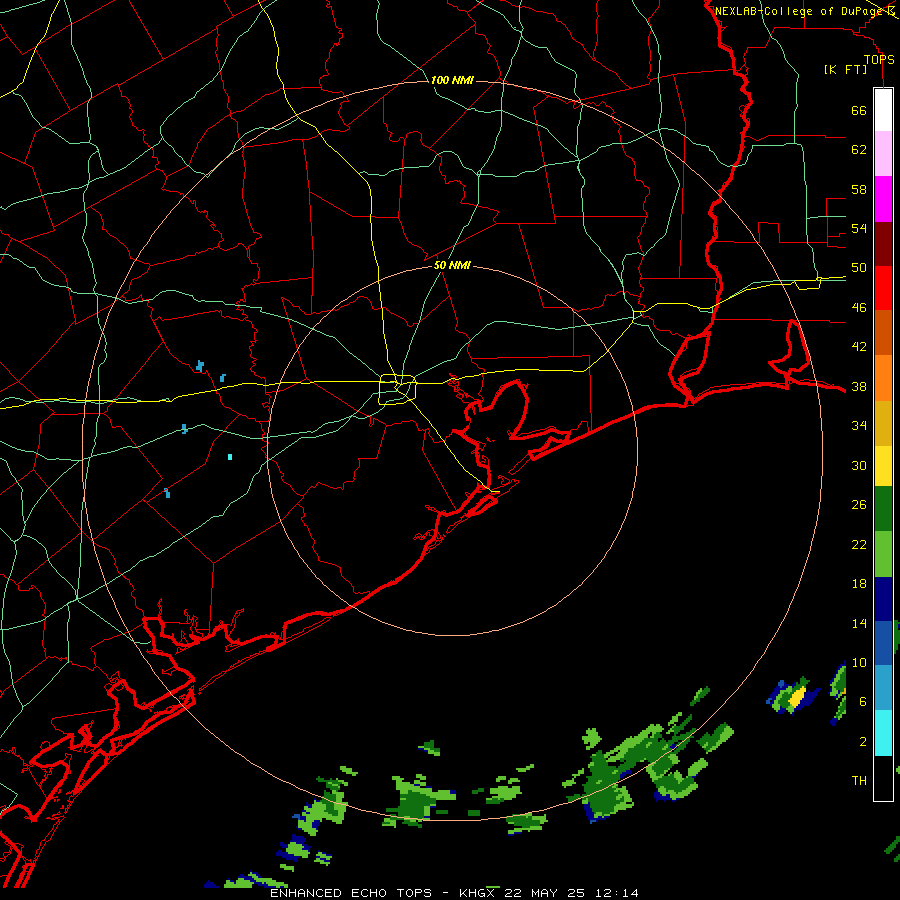Click the "66" legend value
The width and height of the screenshot is (900, 900).
tap(859, 110)
